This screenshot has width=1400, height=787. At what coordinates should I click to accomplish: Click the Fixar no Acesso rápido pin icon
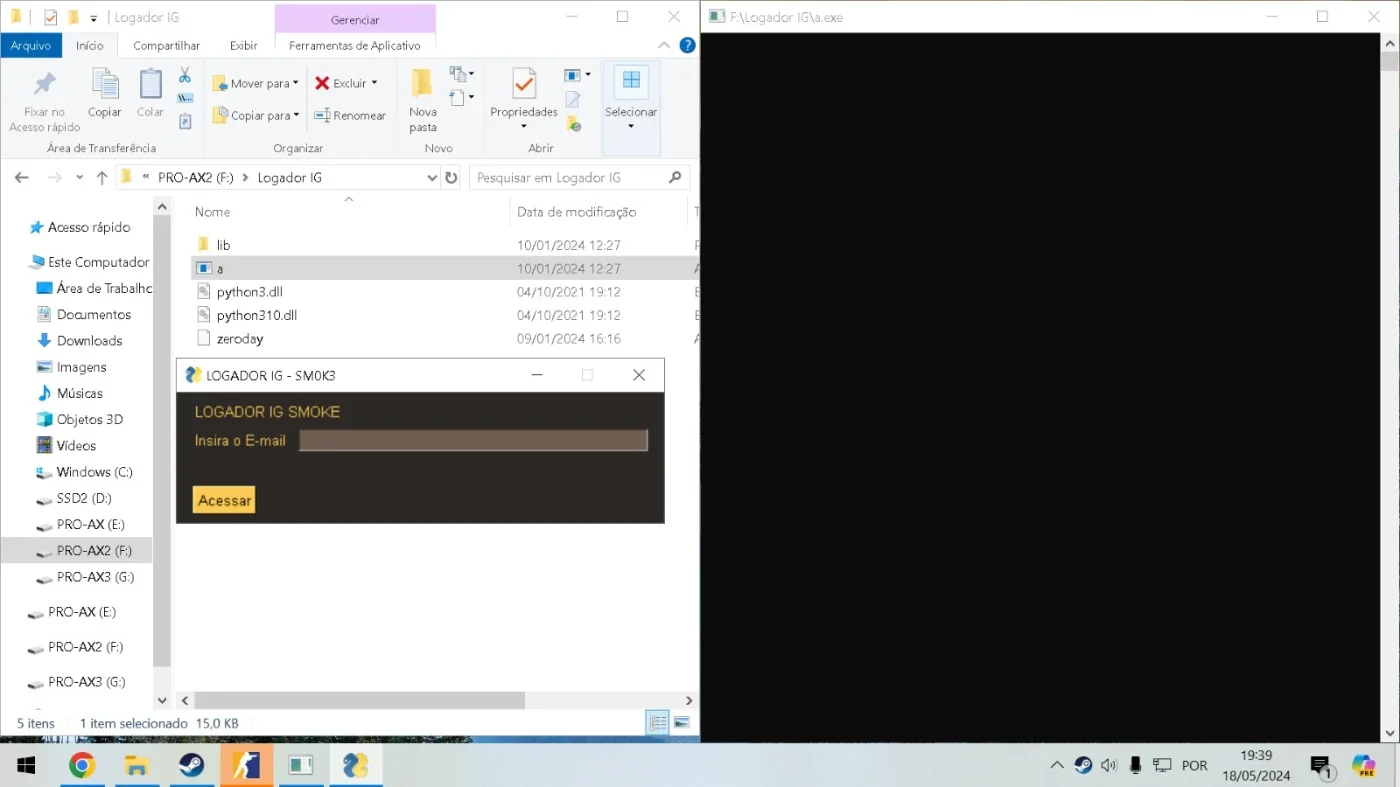44,84
